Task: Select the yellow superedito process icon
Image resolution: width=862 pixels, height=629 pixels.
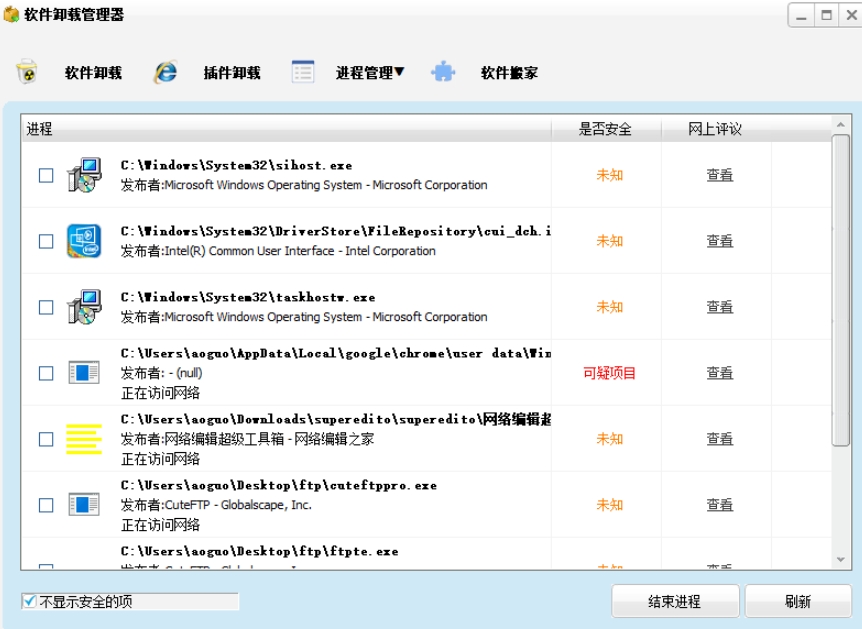Action: coord(84,439)
